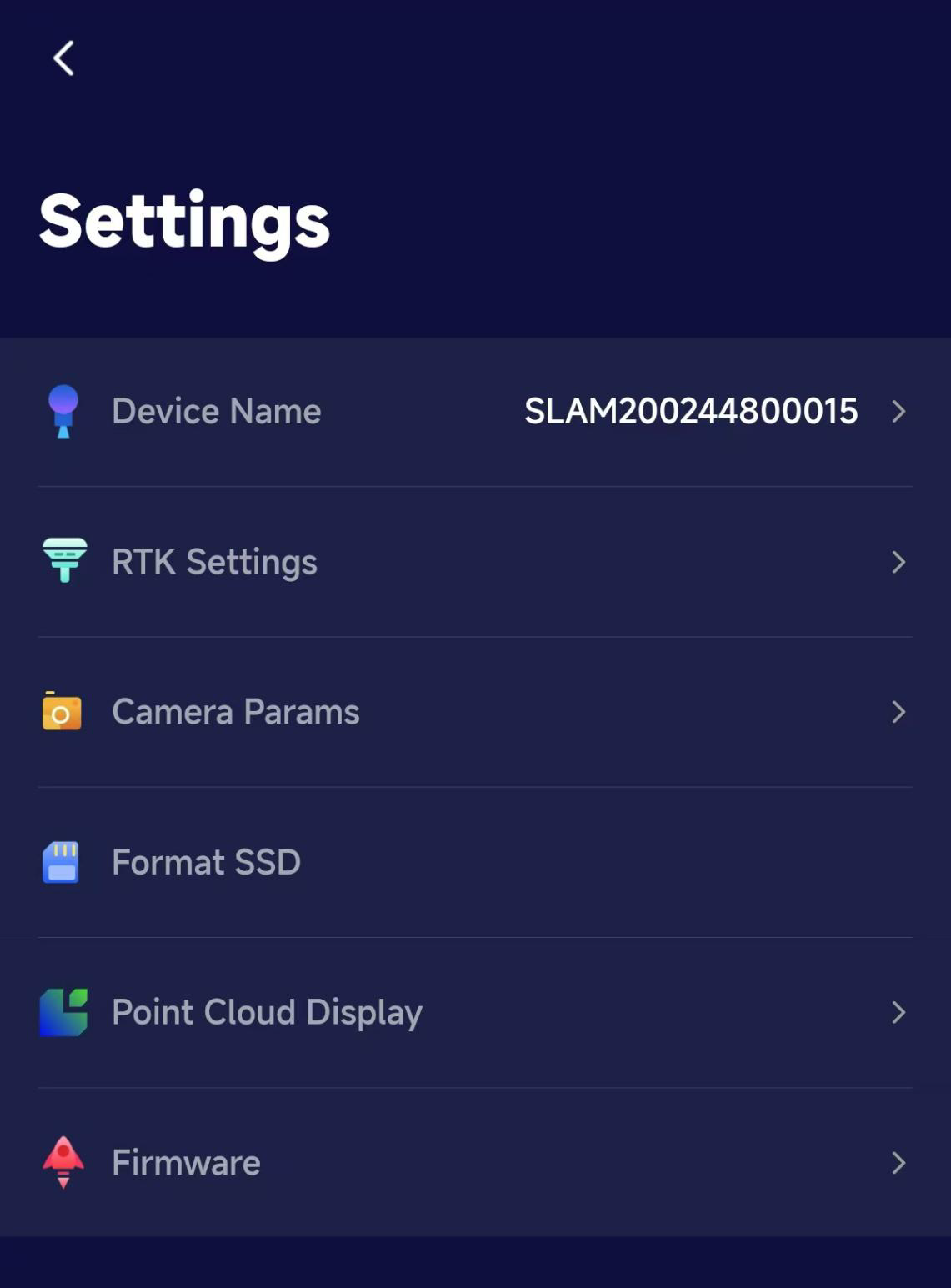Select the RTK Settings menu entry
This screenshot has width=951, height=1288.
coord(214,562)
